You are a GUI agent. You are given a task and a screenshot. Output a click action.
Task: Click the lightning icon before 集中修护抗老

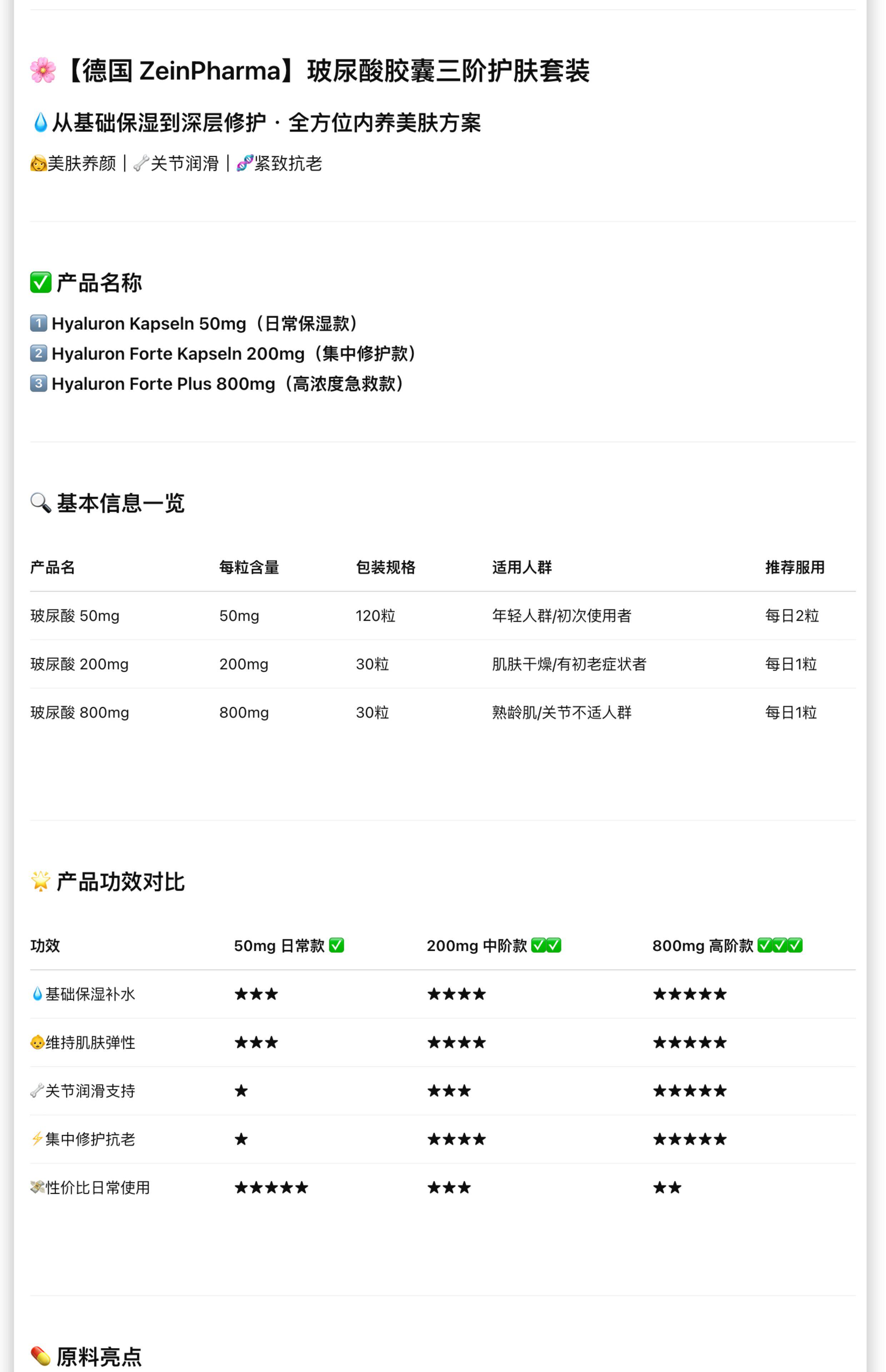click(37, 1138)
